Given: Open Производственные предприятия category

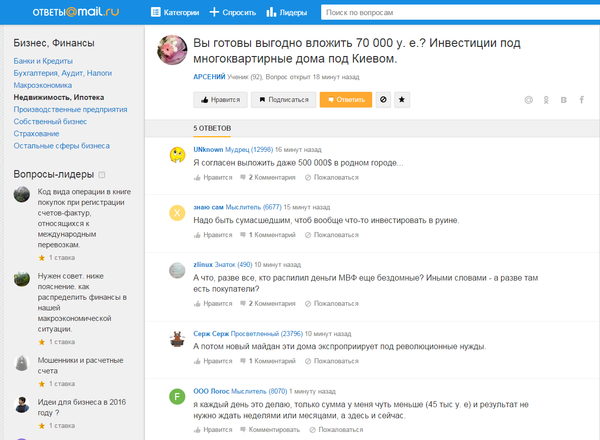Looking at the screenshot, I should [70, 109].
